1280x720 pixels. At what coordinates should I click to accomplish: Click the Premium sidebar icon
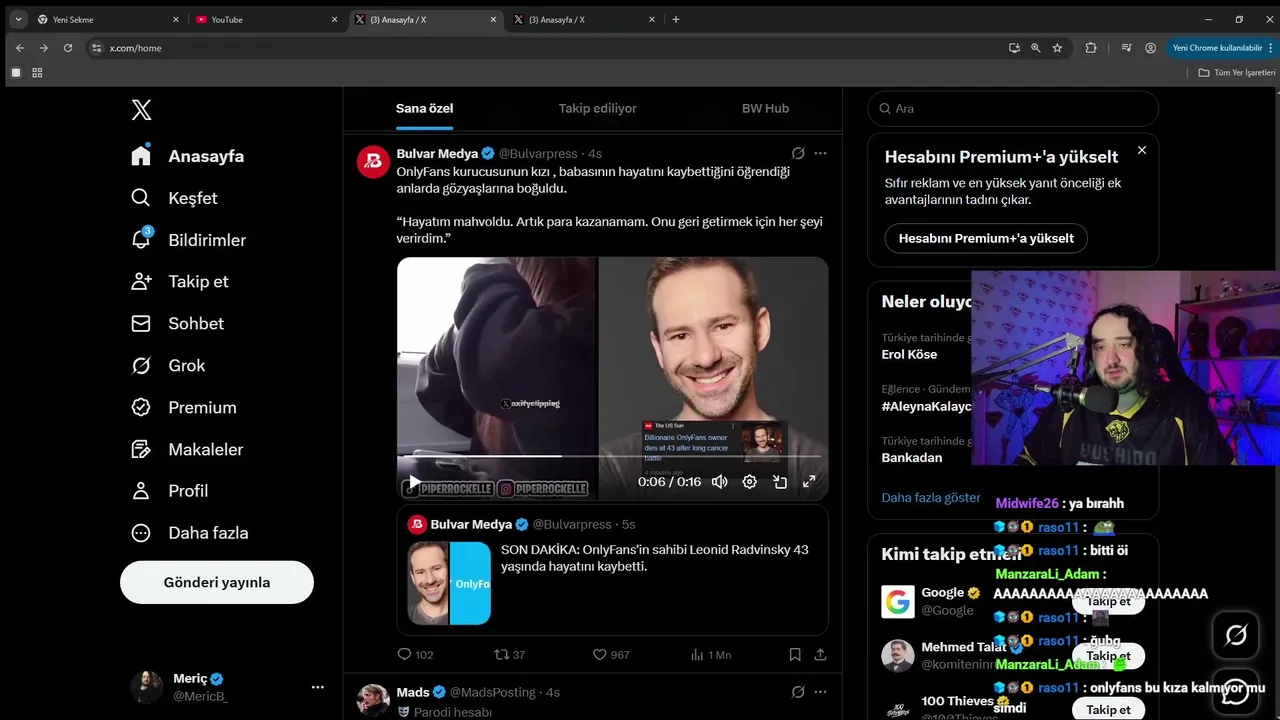click(141, 407)
